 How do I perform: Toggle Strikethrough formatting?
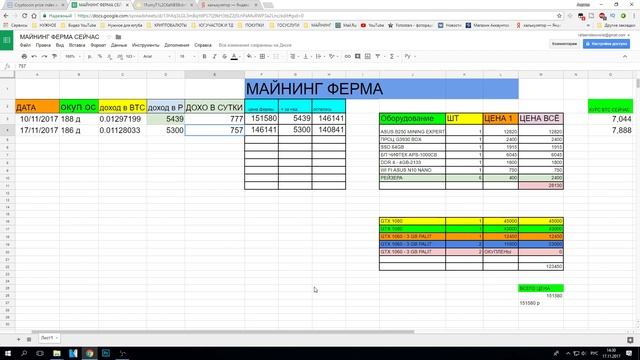tap(224, 56)
